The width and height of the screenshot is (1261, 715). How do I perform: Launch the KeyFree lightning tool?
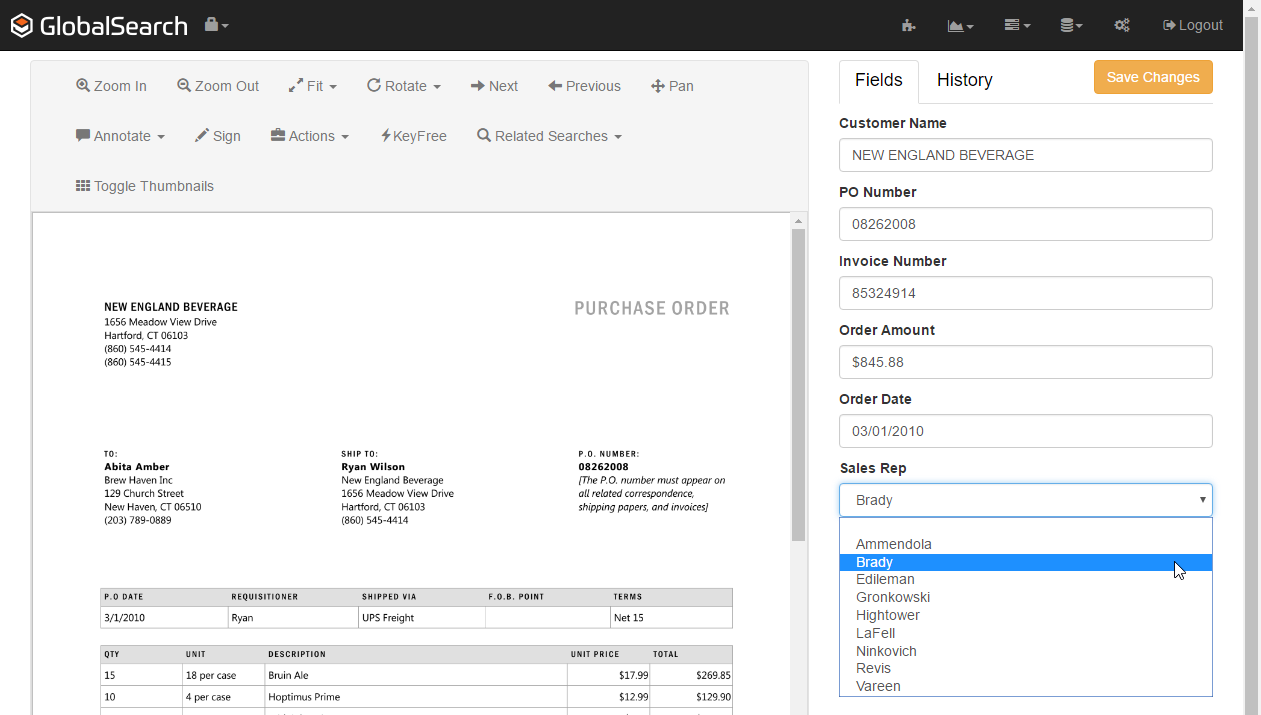tap(413, 136)
